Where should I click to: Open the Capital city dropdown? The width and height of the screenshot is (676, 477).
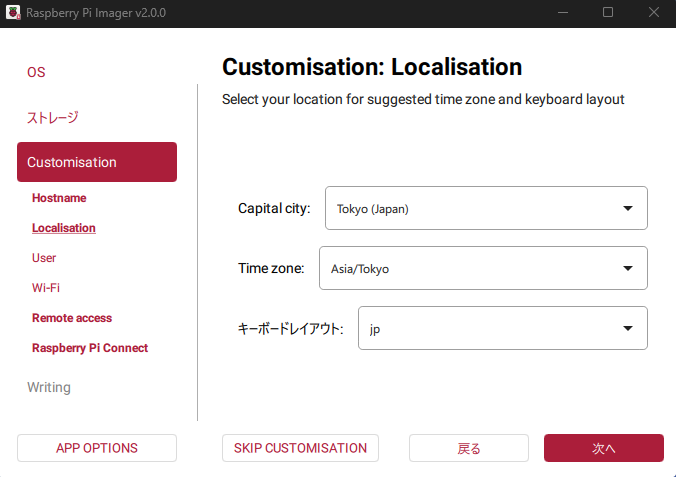click(485, 208)
